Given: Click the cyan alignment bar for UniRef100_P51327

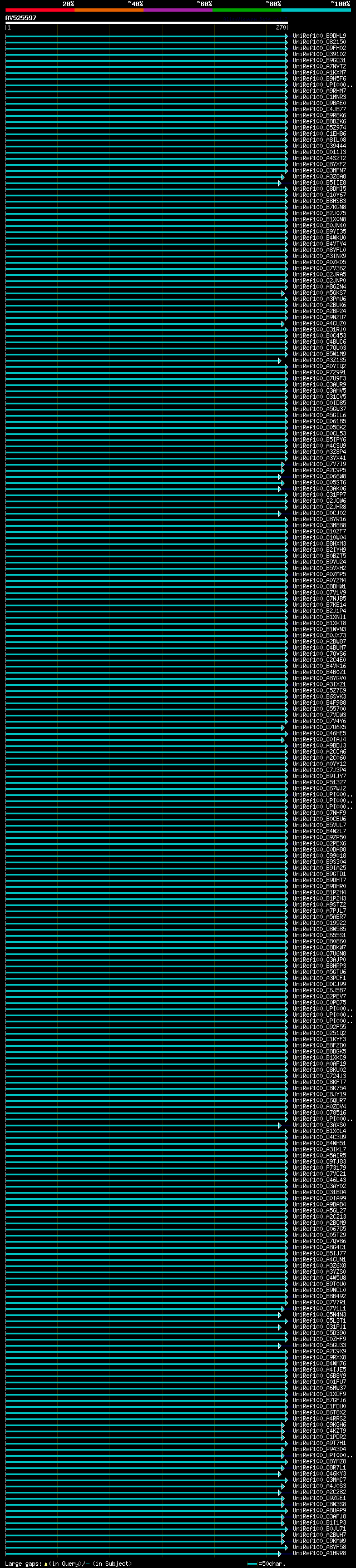Looking at the screenshot, I should pos(147,783).
